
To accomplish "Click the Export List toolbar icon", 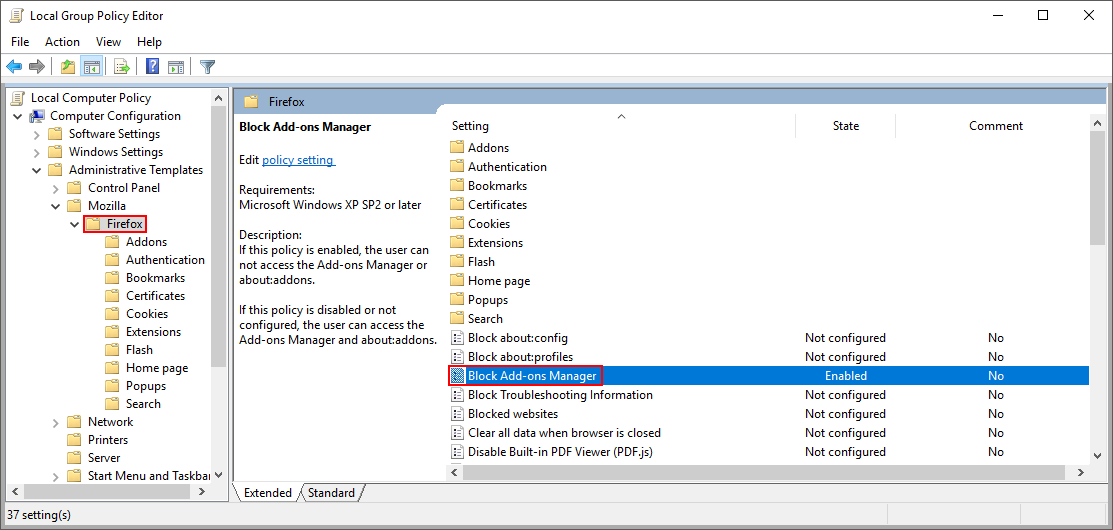I will (x=121, y=67).
